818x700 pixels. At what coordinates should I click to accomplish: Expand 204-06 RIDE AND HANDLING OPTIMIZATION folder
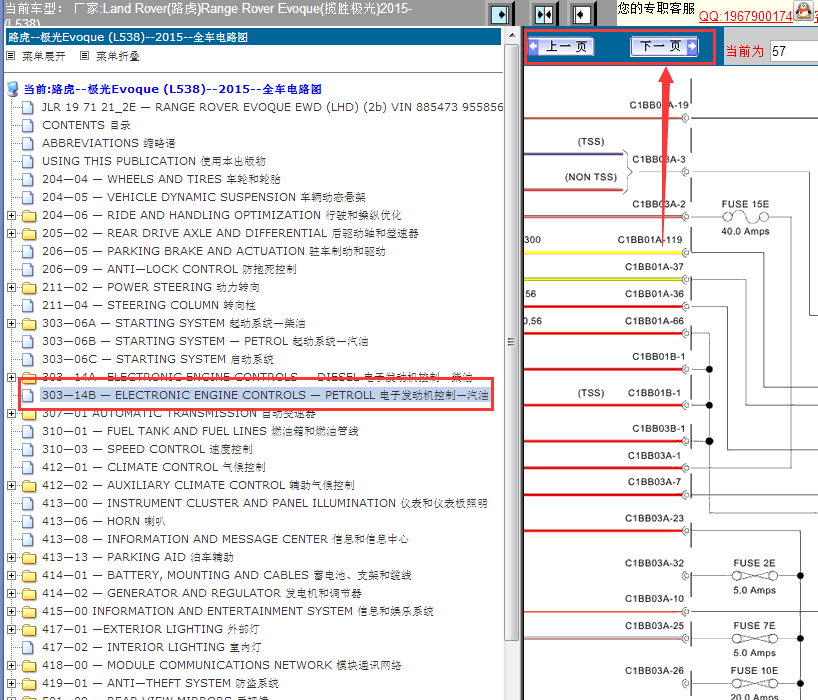11,215
